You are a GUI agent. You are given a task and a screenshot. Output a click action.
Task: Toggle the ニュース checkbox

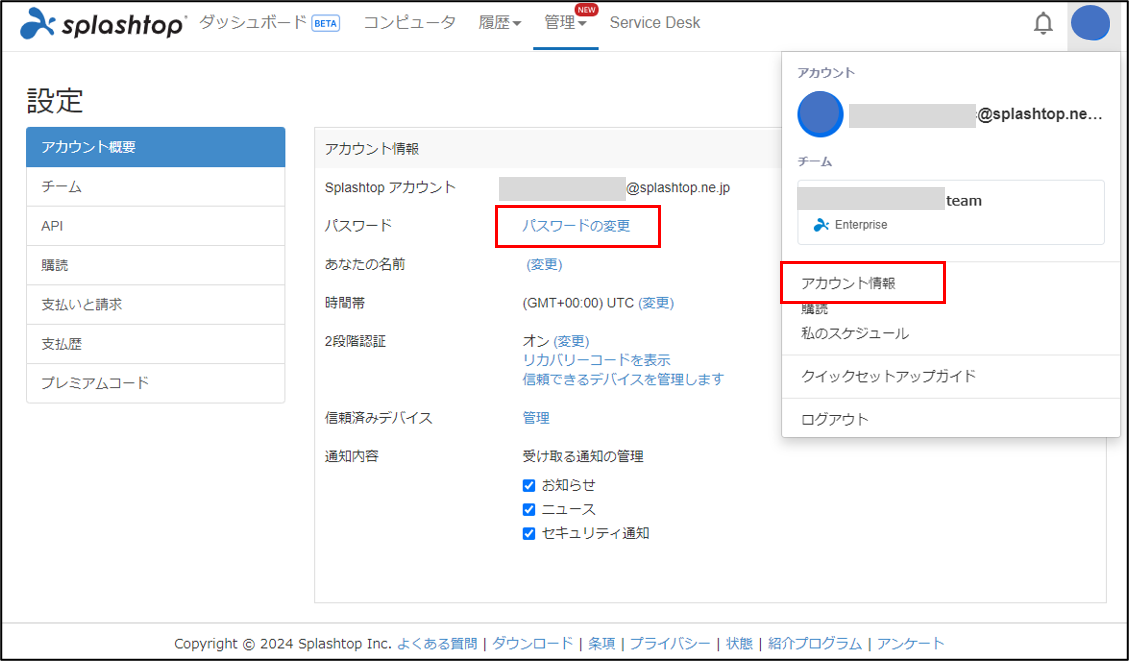(528, 509)
